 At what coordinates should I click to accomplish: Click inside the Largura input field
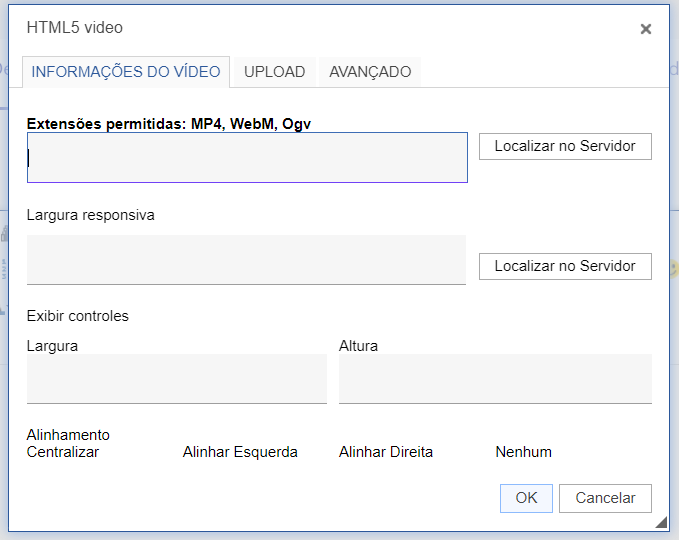click(177, 379)
